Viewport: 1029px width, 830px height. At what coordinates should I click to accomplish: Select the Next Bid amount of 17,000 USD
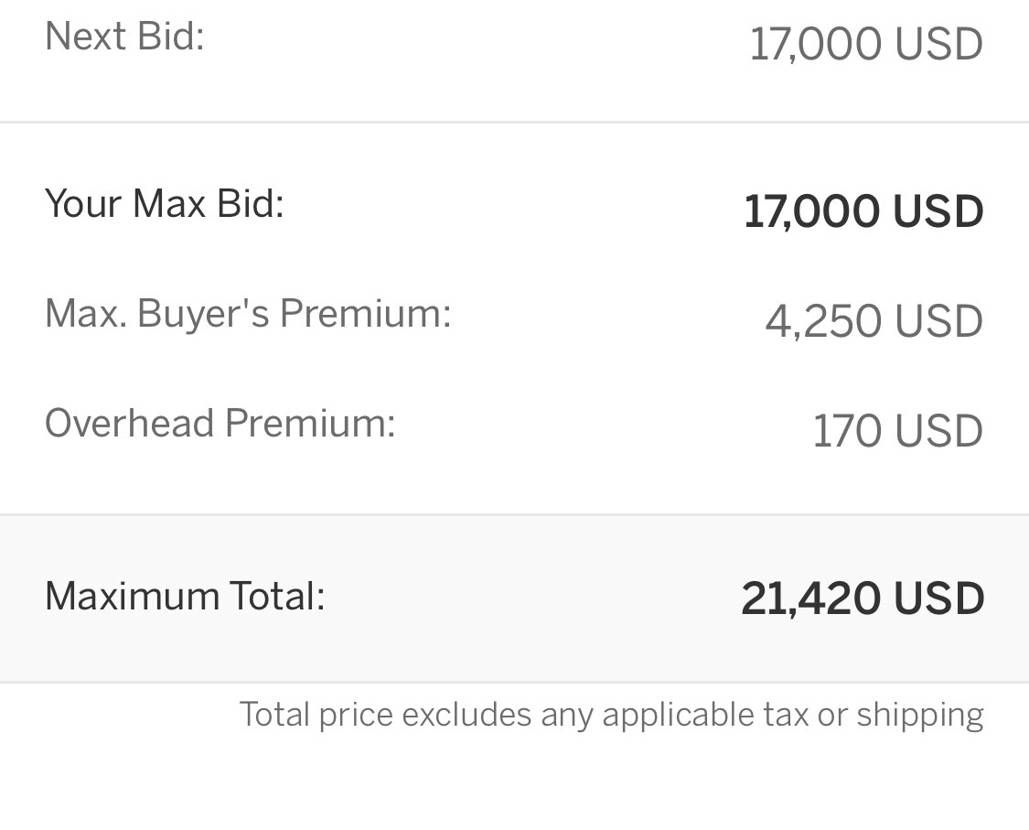tap(866, 45)
